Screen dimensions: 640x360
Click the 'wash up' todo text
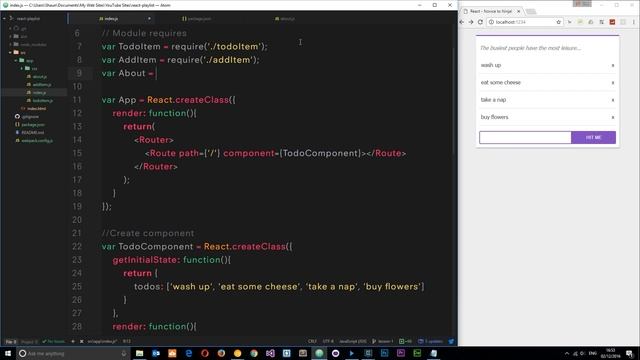[x=491, y=65]
